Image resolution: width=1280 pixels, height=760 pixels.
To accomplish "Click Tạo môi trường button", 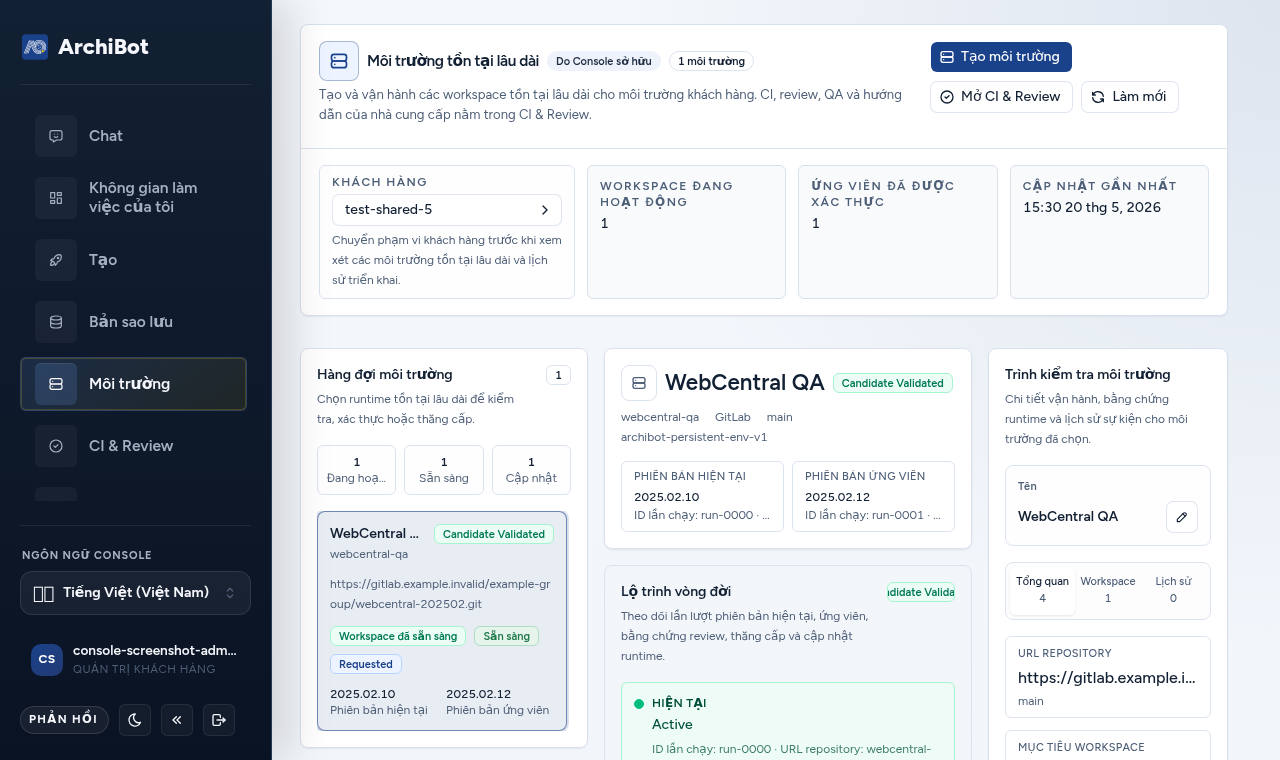I will pyautogui.click(x=1001, y=57).
